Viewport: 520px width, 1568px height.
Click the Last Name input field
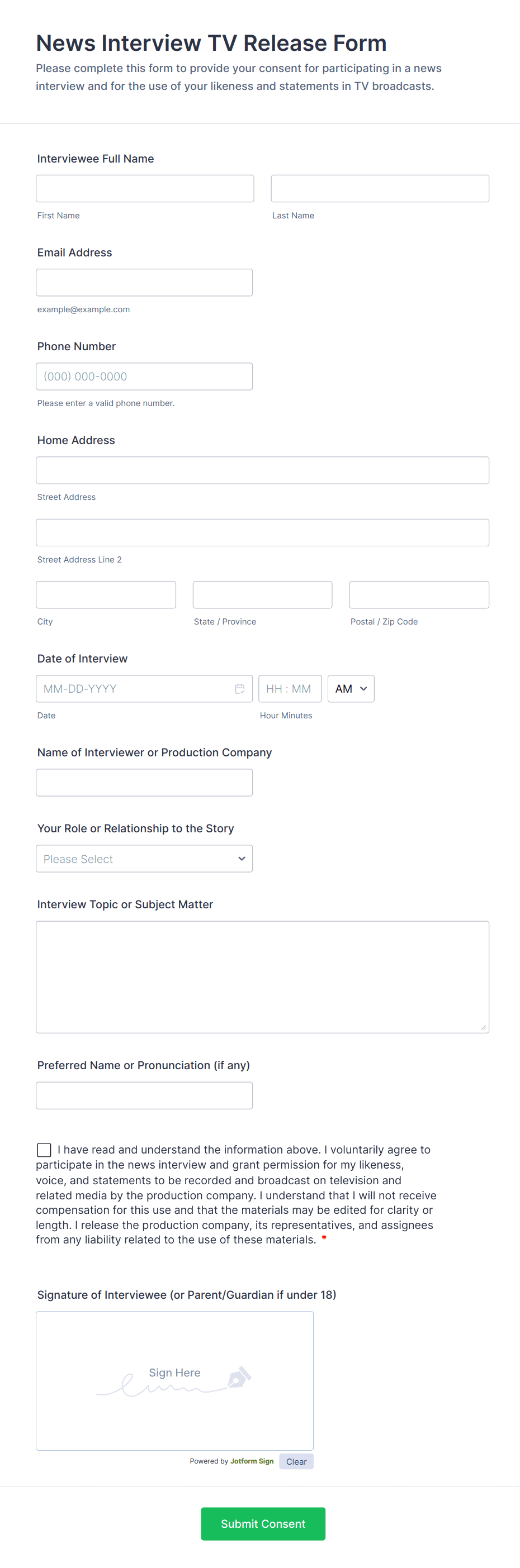tap(380, 188)
